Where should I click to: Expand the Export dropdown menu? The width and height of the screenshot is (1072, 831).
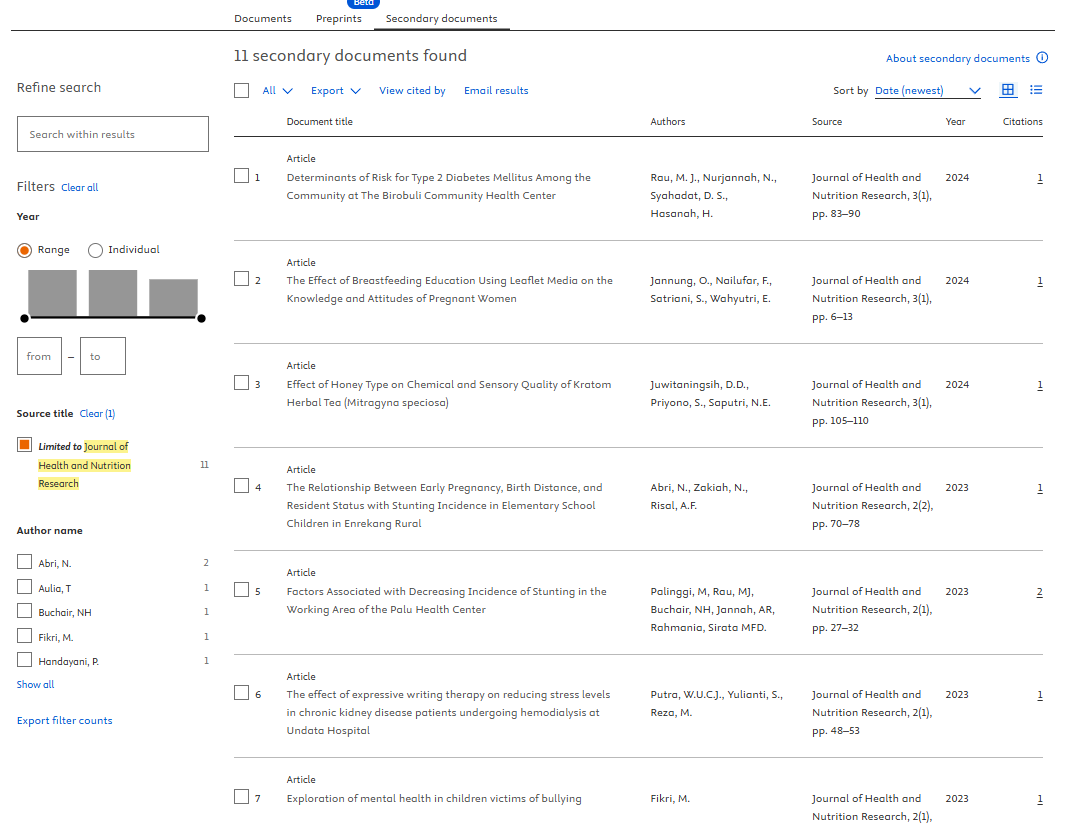(x=336, y=90)
